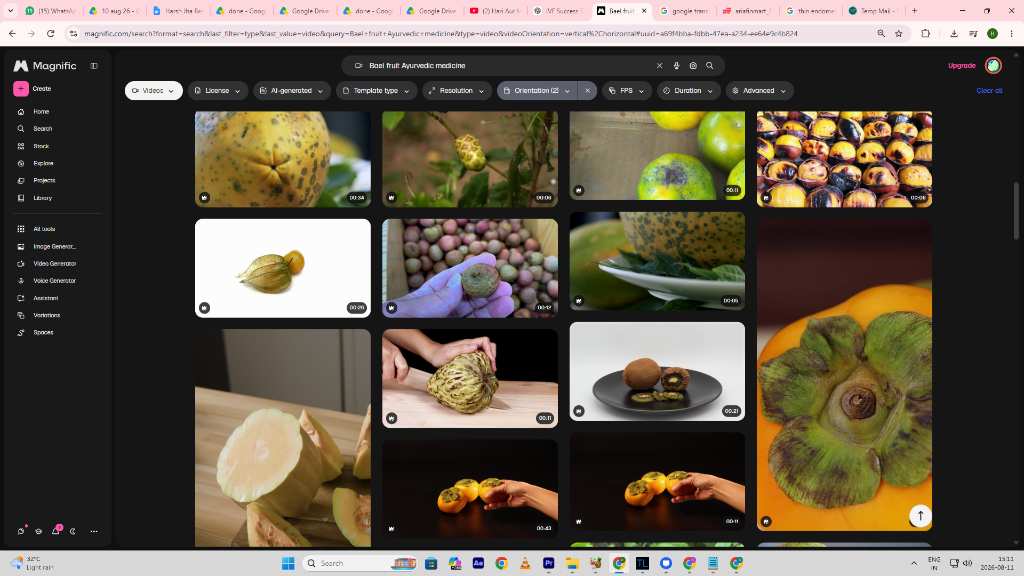The image size is (1024, 576).
Task: Click the Upgrade link
Action: coord(962,66)
